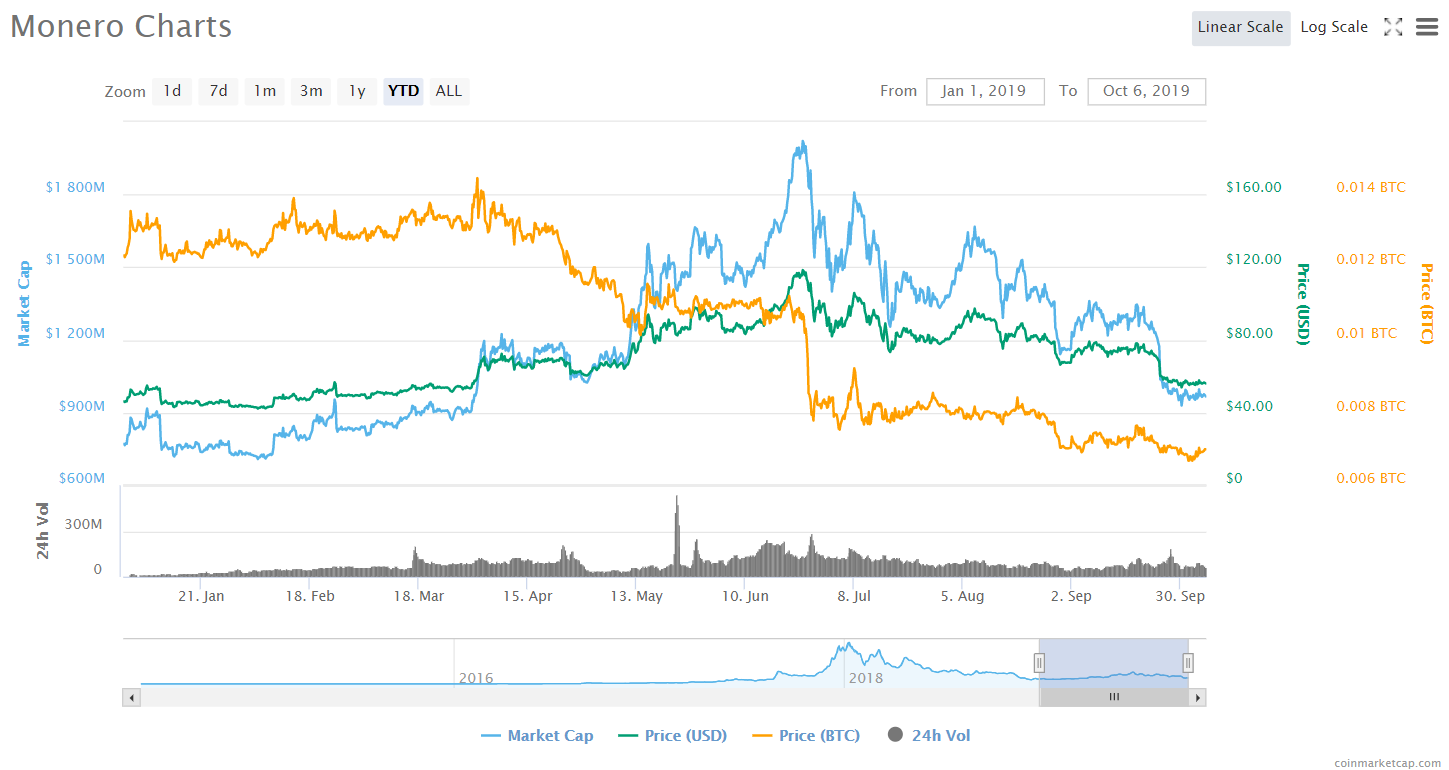Click the $1 800M market cap axis label
Screen dimensions: 1449x770
coord(75,187)
